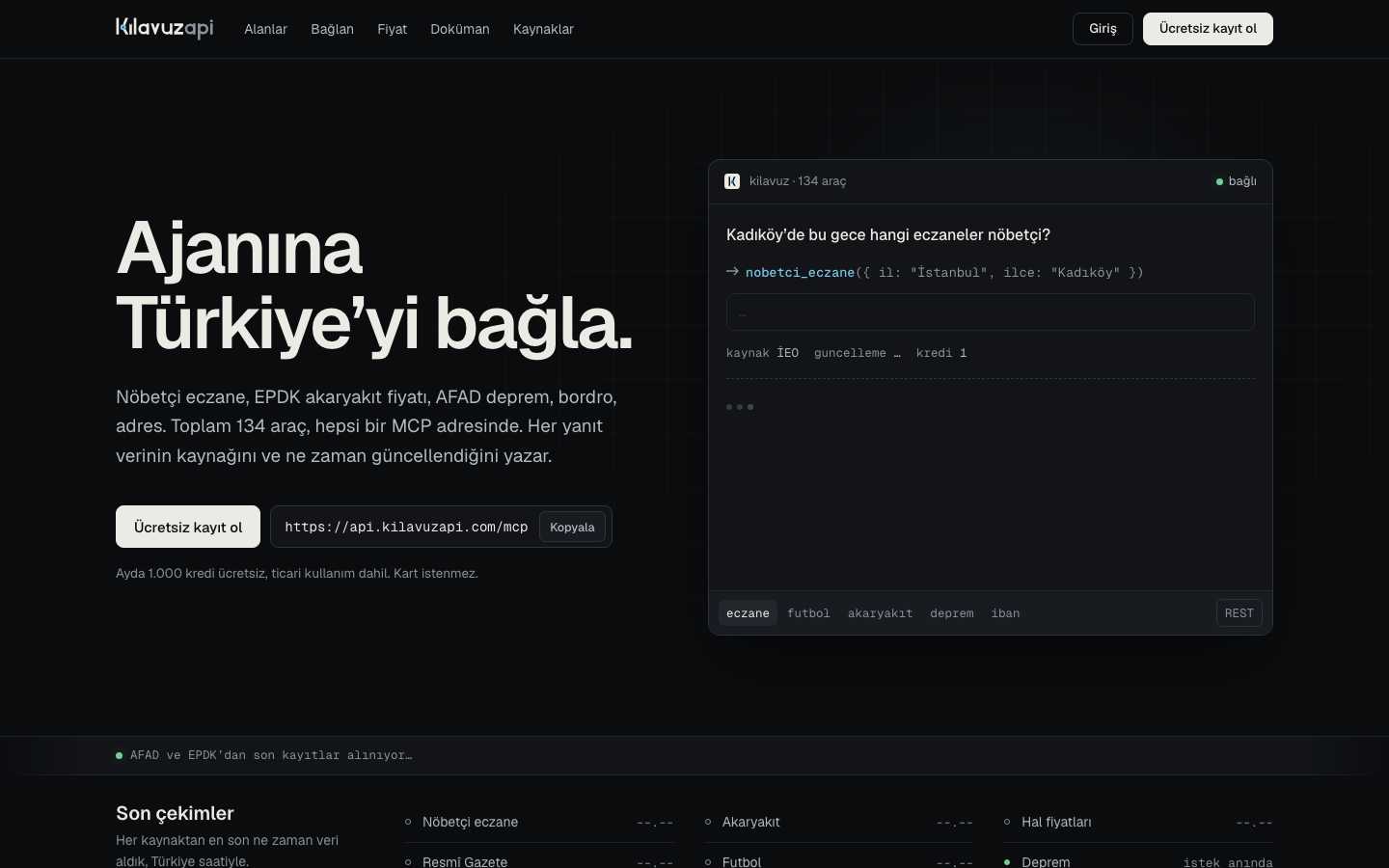Image resolution: width=1389 pixels, height=868 pixels.
Task: Click the AFAD ve EPDK status message
Action: [x=271, y=755]
